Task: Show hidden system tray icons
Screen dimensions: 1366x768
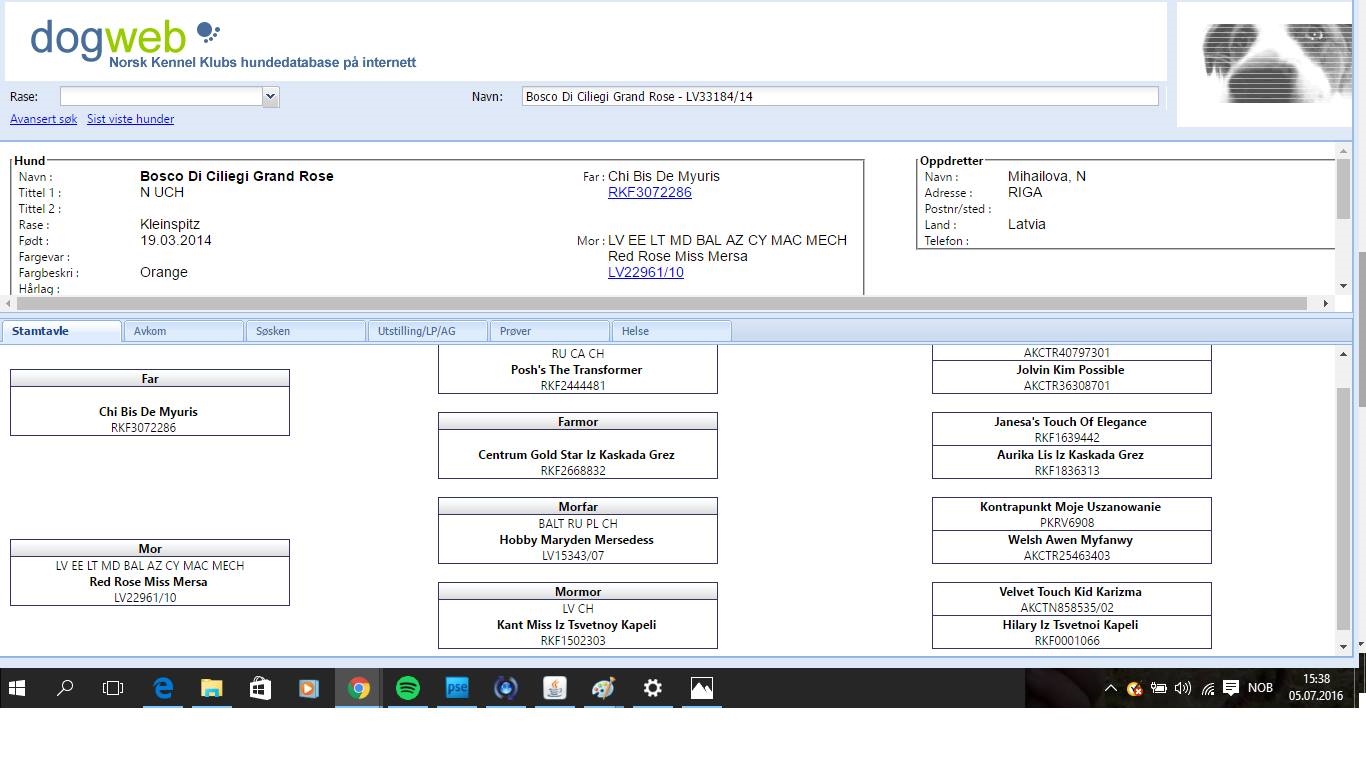Action: (x=1110, y=688)
